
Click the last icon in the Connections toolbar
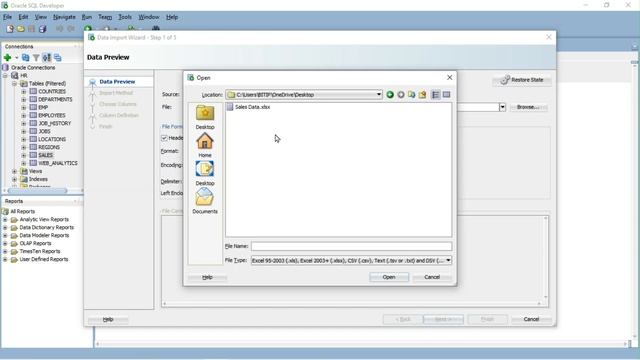(x=58, y=58)
